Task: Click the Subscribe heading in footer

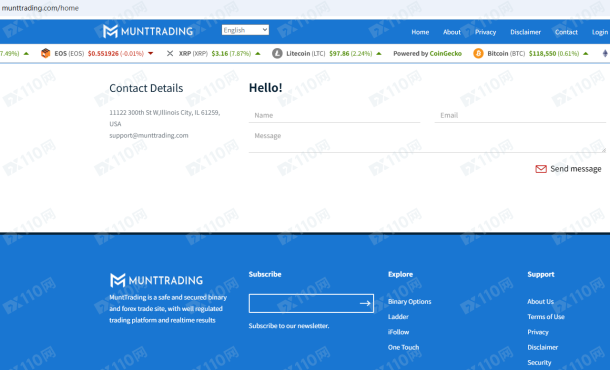Action: pos(265,274)
